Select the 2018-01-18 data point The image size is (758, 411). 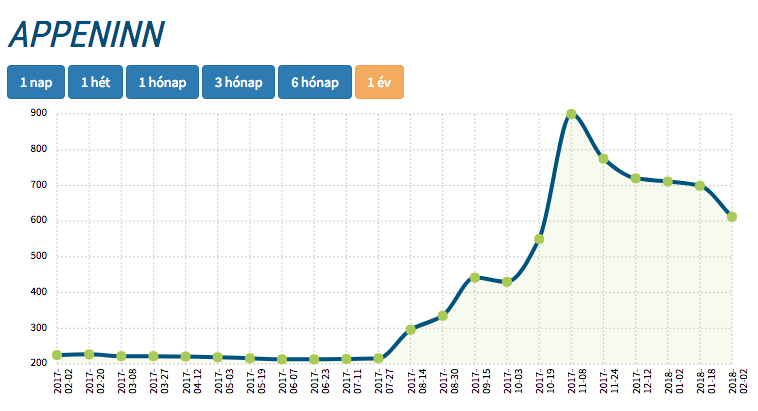pos(700,186)
